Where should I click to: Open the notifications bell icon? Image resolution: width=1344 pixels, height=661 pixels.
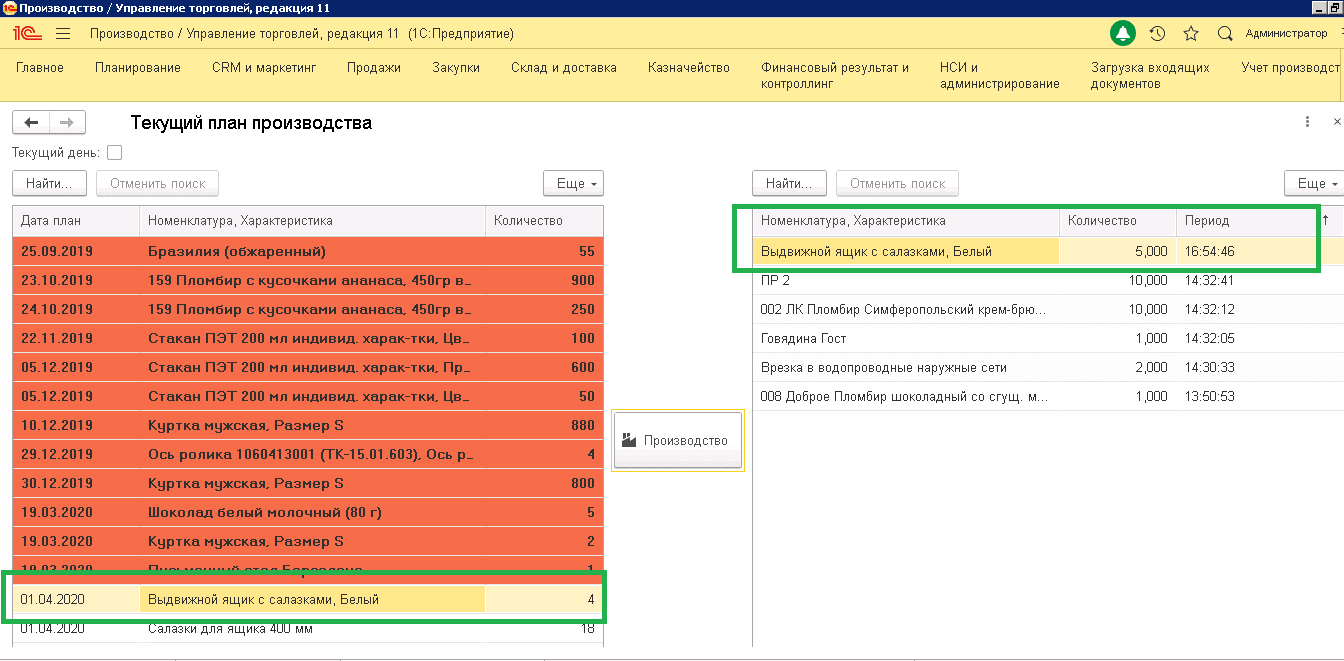pos(1123,34)
